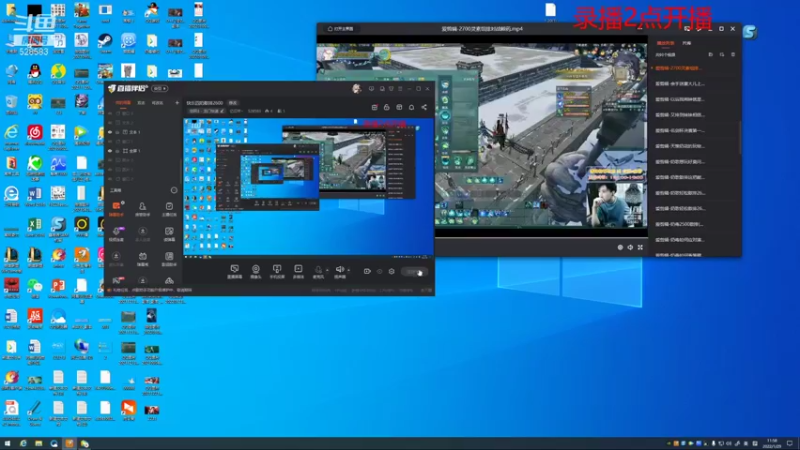The height and width of the screenshot is (450, 800).
Task: Open the calendar-style icon with red dot
Action: 374,107
